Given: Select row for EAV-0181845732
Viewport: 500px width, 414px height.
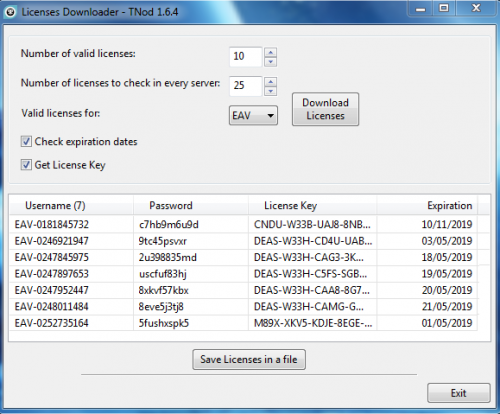Looking at the screenshot, I should (243, 224).
